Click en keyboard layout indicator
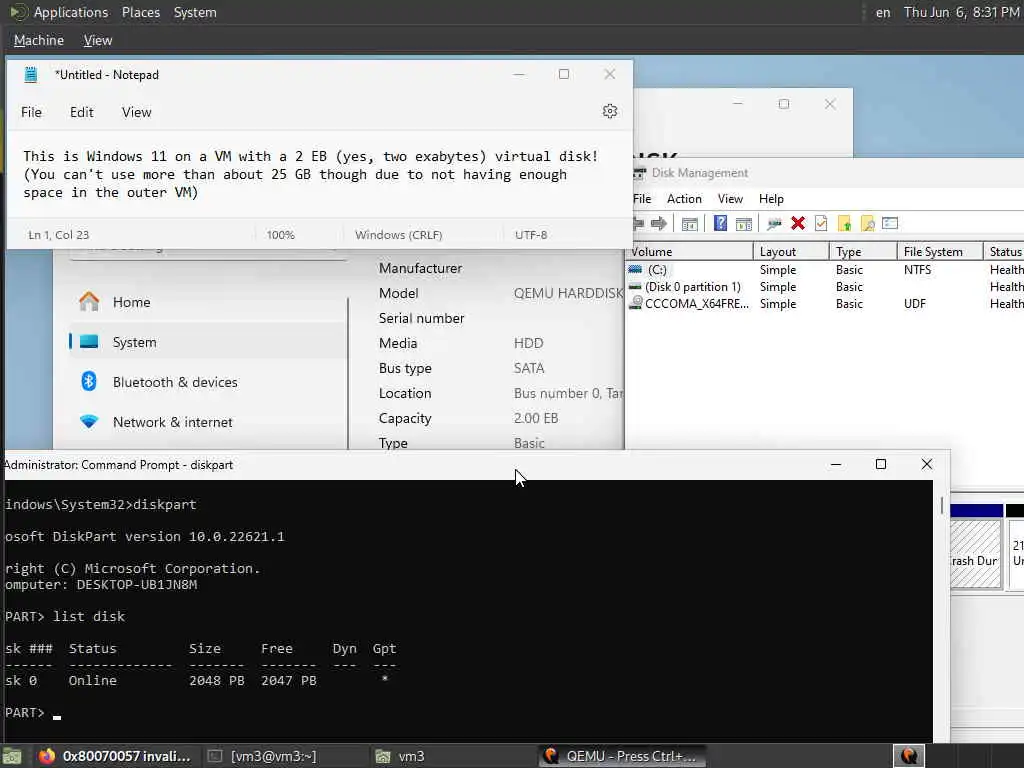Screen dimensions: 1024x768 pyautogui.click(x=883, y=12)
